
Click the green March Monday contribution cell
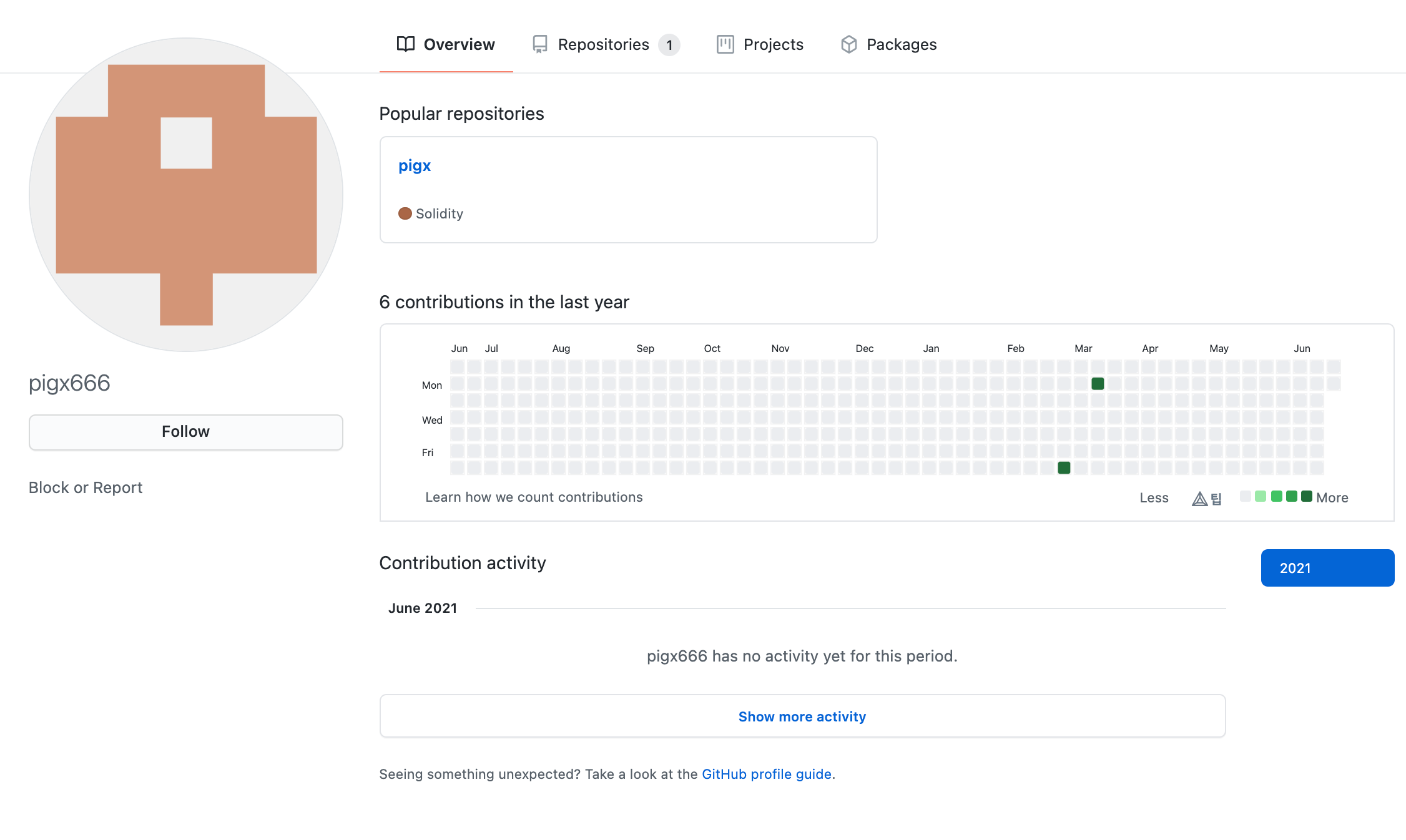[1098, 384]
